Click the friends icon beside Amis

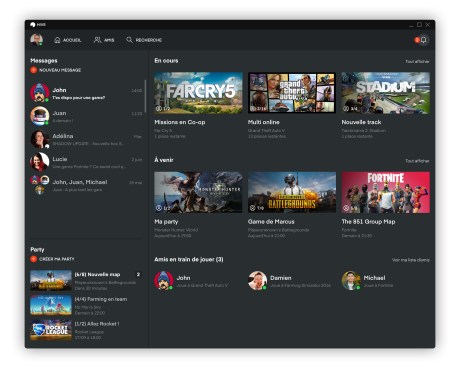pos(97,40)
